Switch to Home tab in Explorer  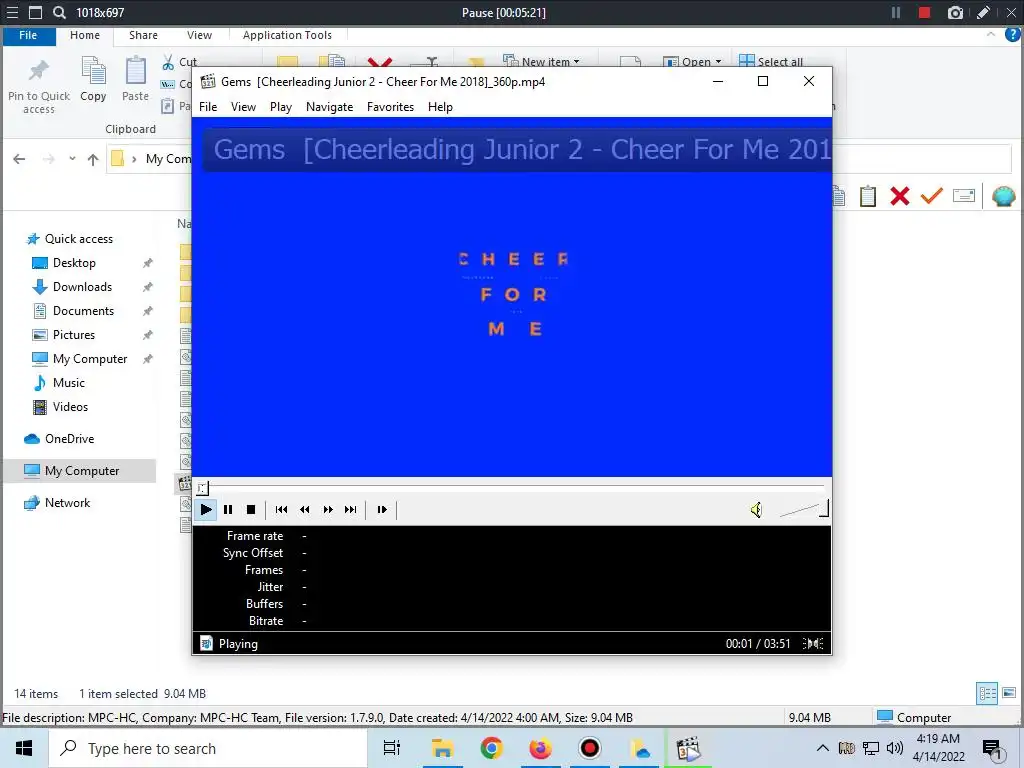[85, 35]
